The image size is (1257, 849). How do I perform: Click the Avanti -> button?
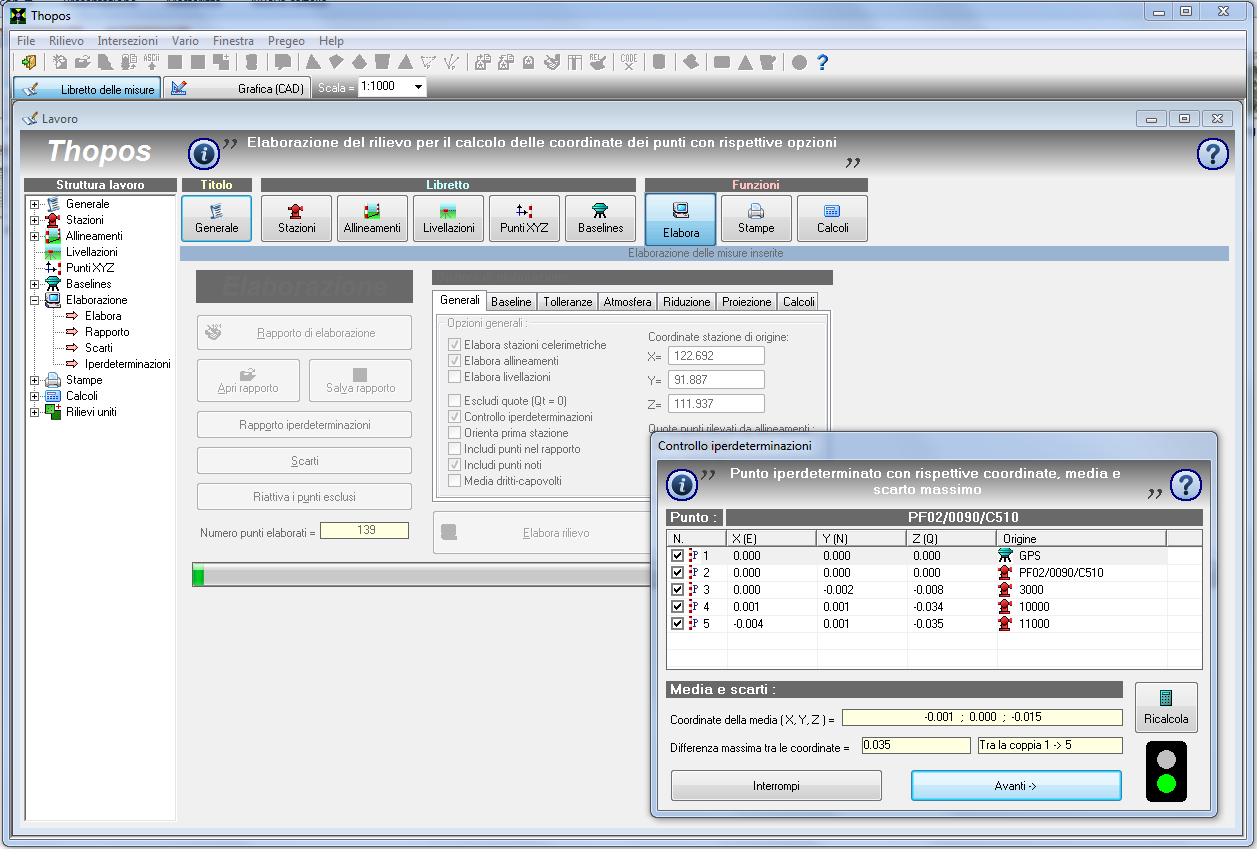point(1016,786)
